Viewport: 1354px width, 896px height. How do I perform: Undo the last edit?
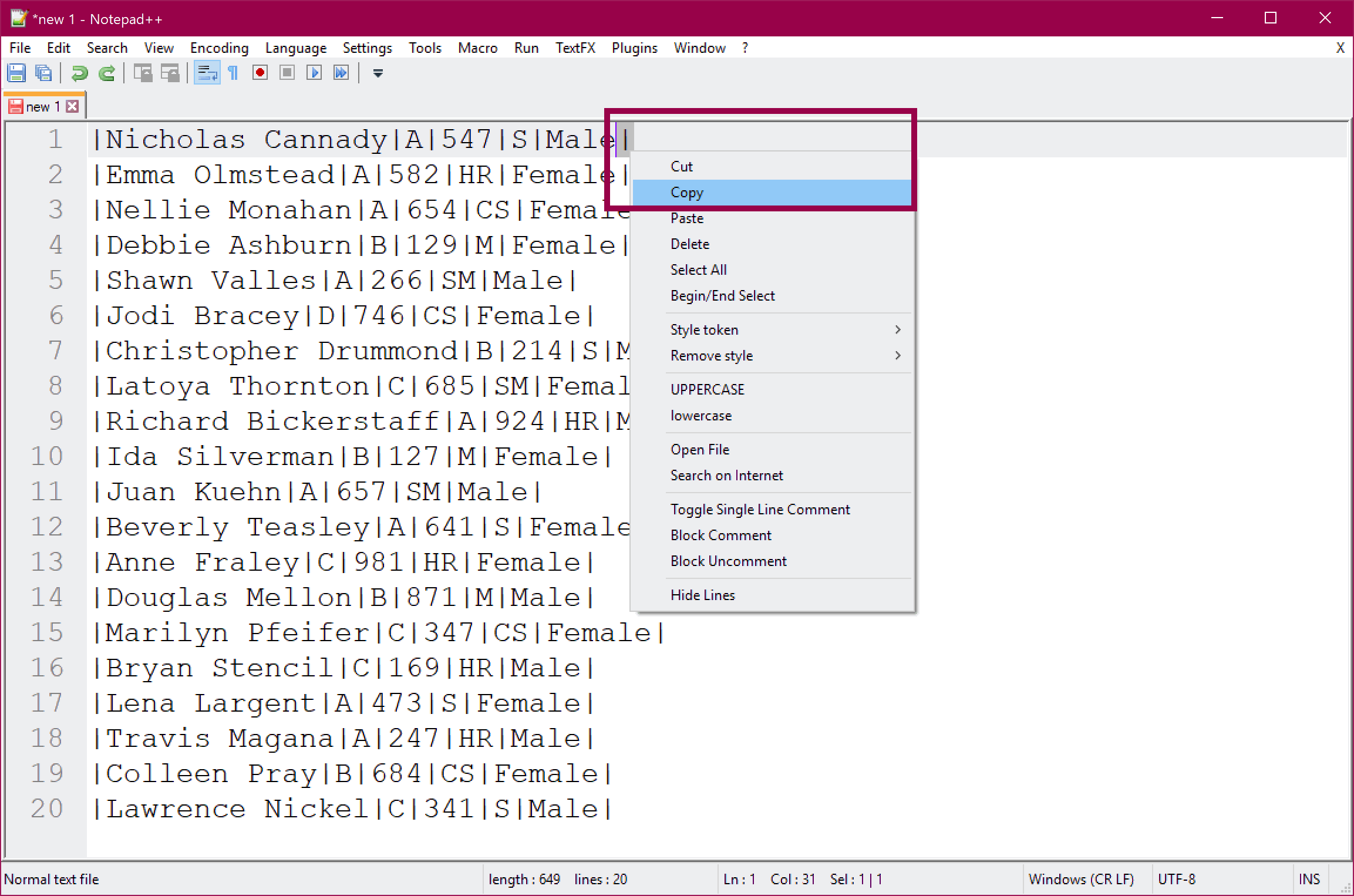pyautogui.click(x=80, y=72)
